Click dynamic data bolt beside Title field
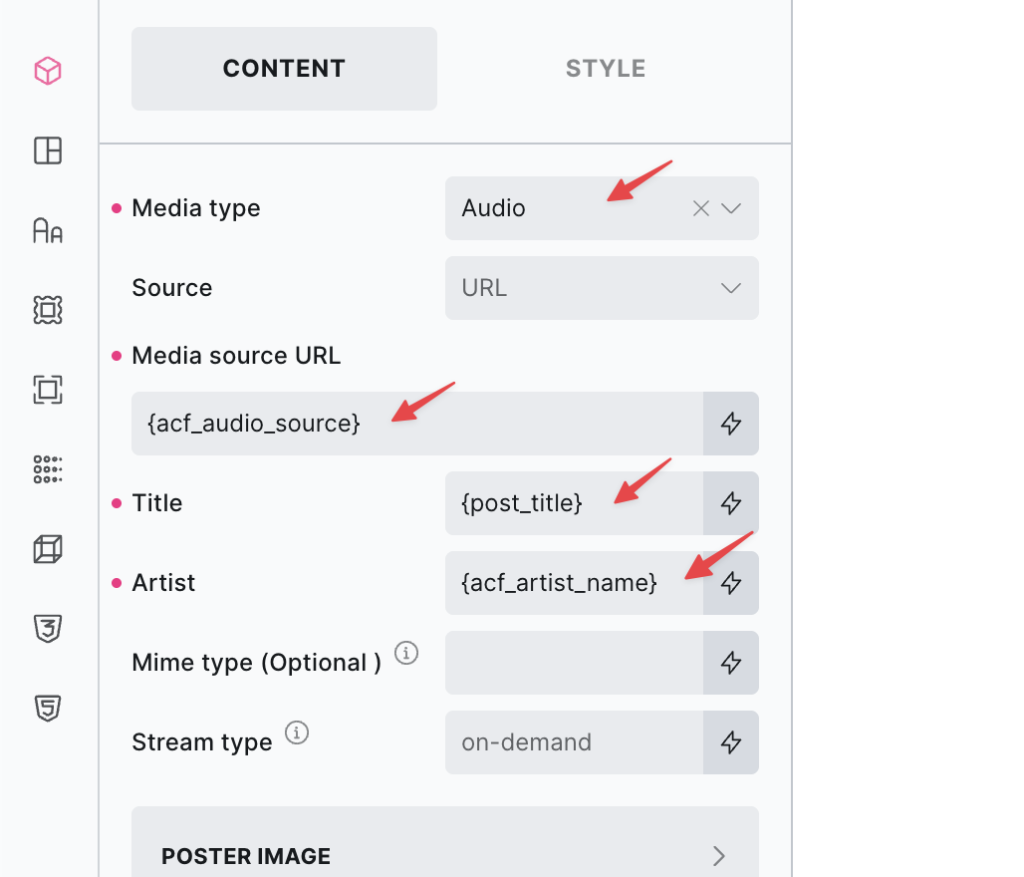The width and height of the screenshot is (1024, 877). (731, 503)
